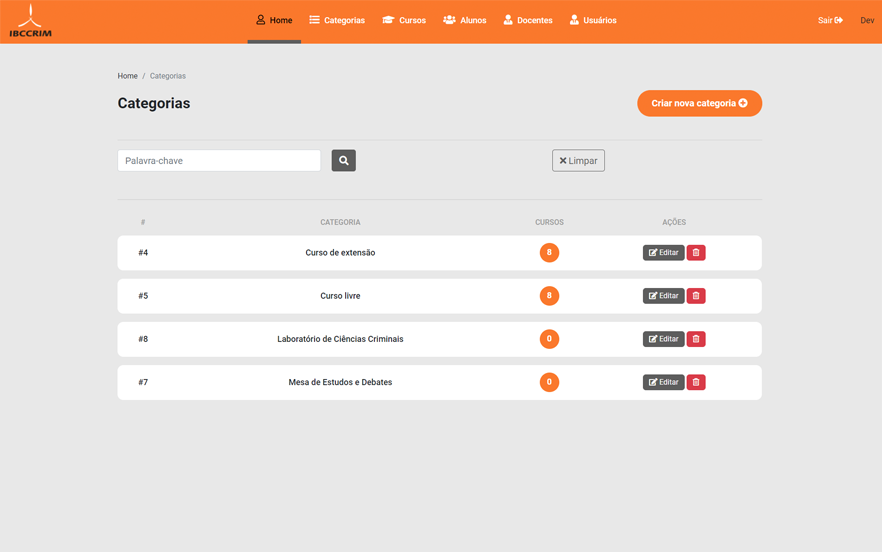Click the magnifying glass search button
This screenshot has width=882, height=552.
(343, 161)
